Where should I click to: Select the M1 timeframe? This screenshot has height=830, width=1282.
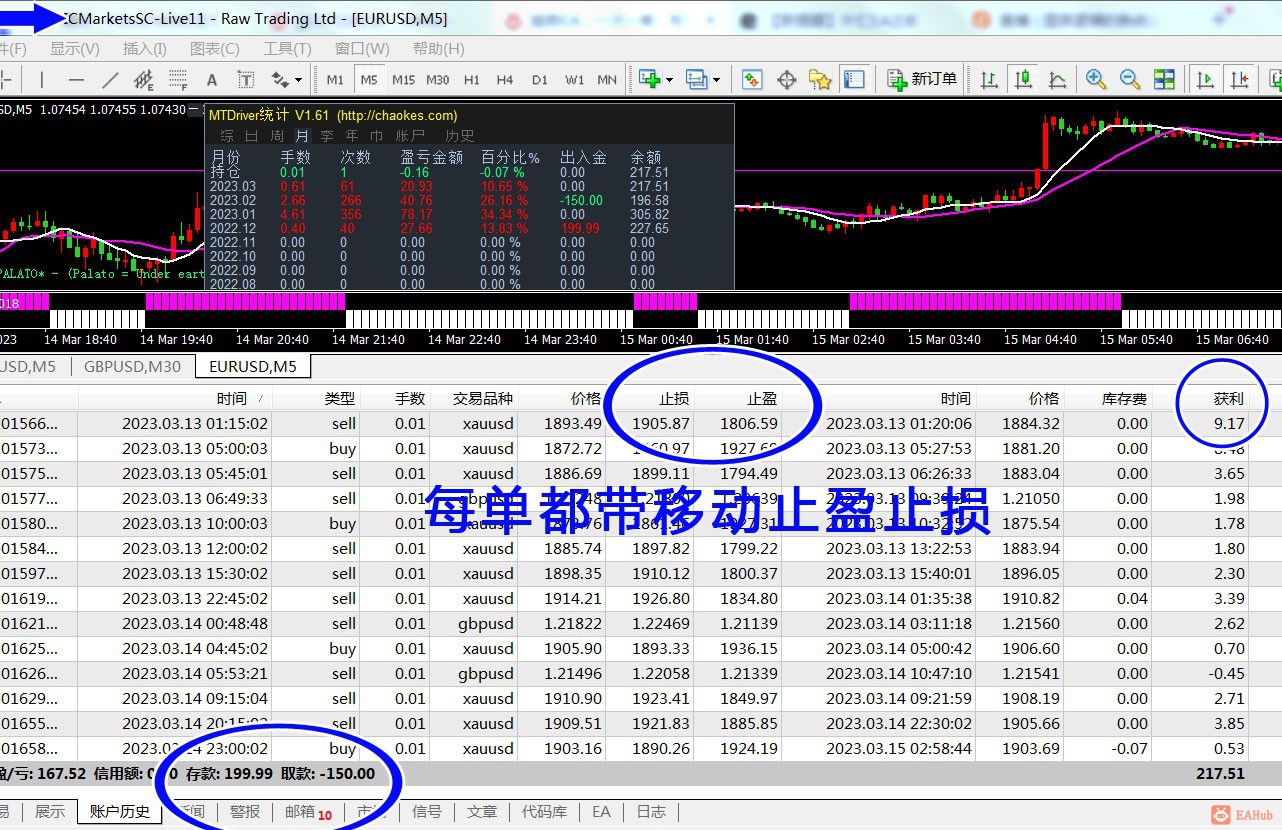tap(335, 80)
